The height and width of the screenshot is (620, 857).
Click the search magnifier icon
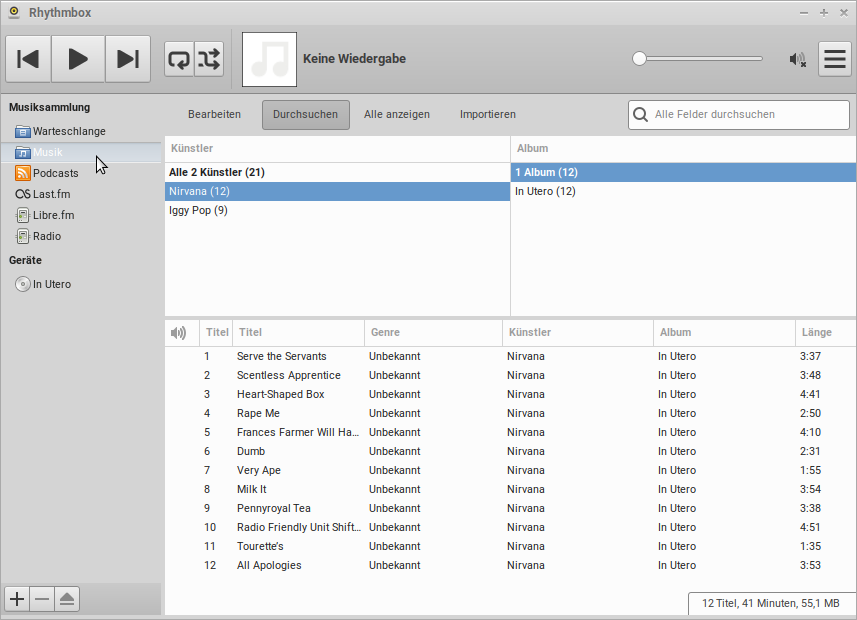[x=640, y=114]
